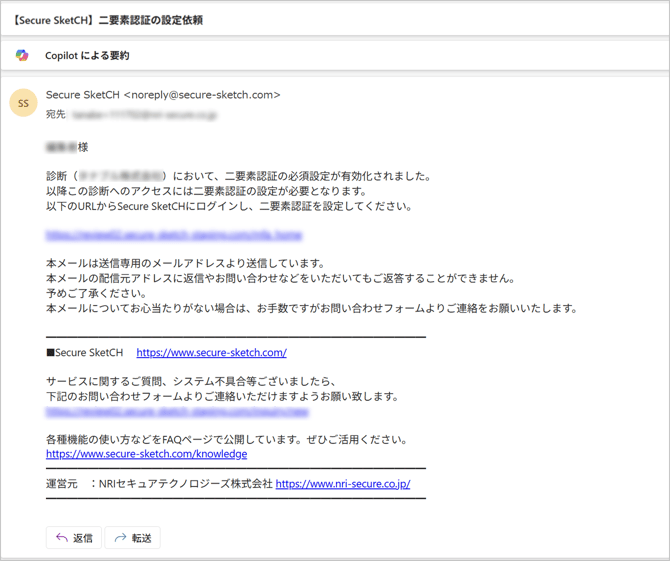Open the blurred two-factor login URL link
This screenshot has height=561, width=670.
point(174,235)
